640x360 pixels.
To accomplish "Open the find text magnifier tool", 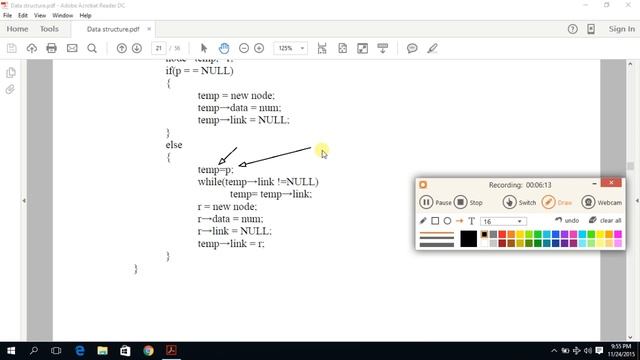I will coord(92,48).
